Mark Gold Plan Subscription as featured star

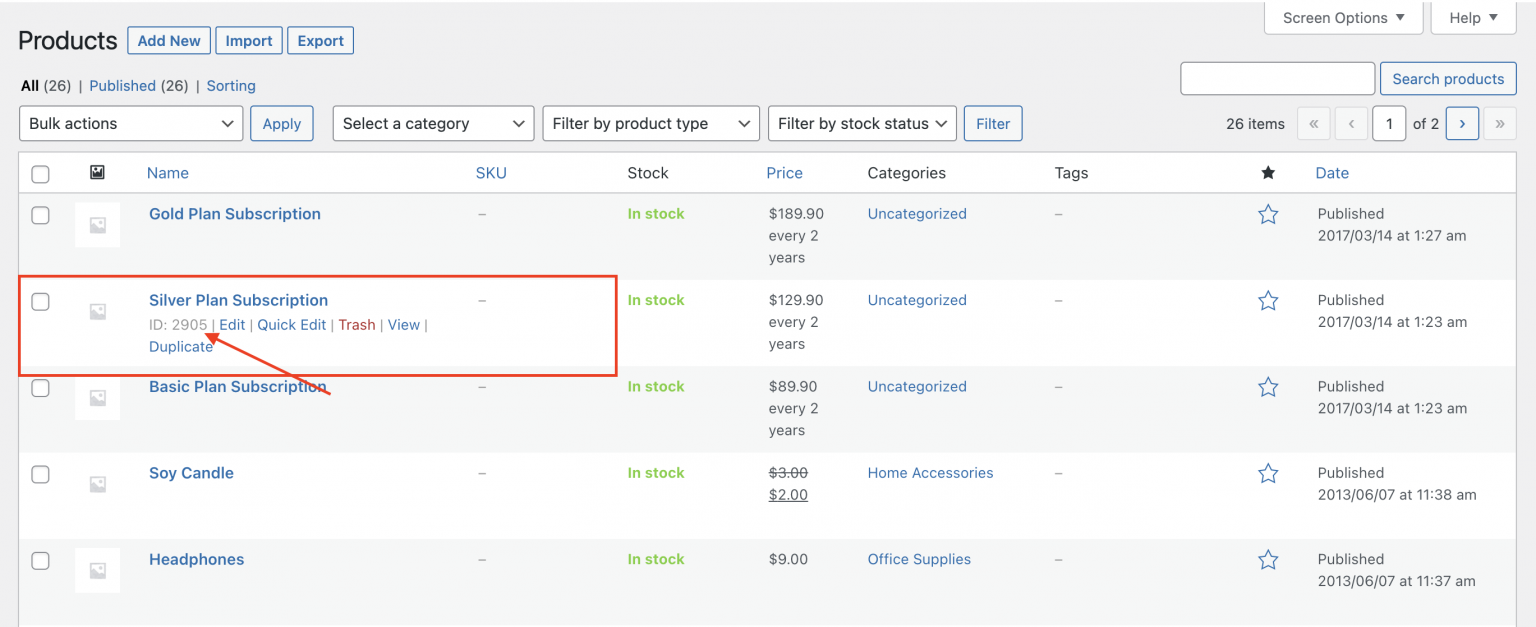click(x=1268, y=214)
